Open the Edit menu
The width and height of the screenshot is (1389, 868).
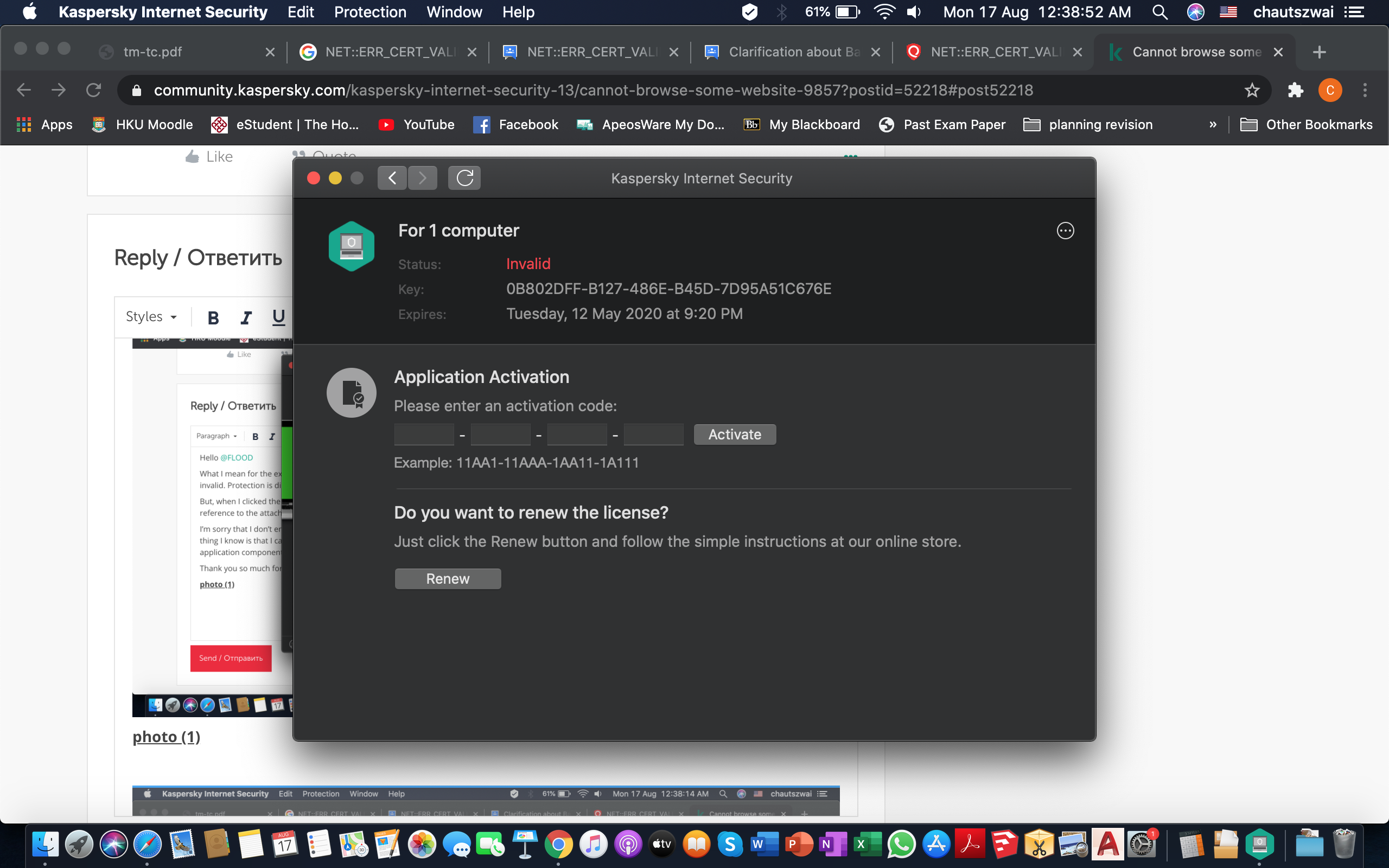pos(301,12)
